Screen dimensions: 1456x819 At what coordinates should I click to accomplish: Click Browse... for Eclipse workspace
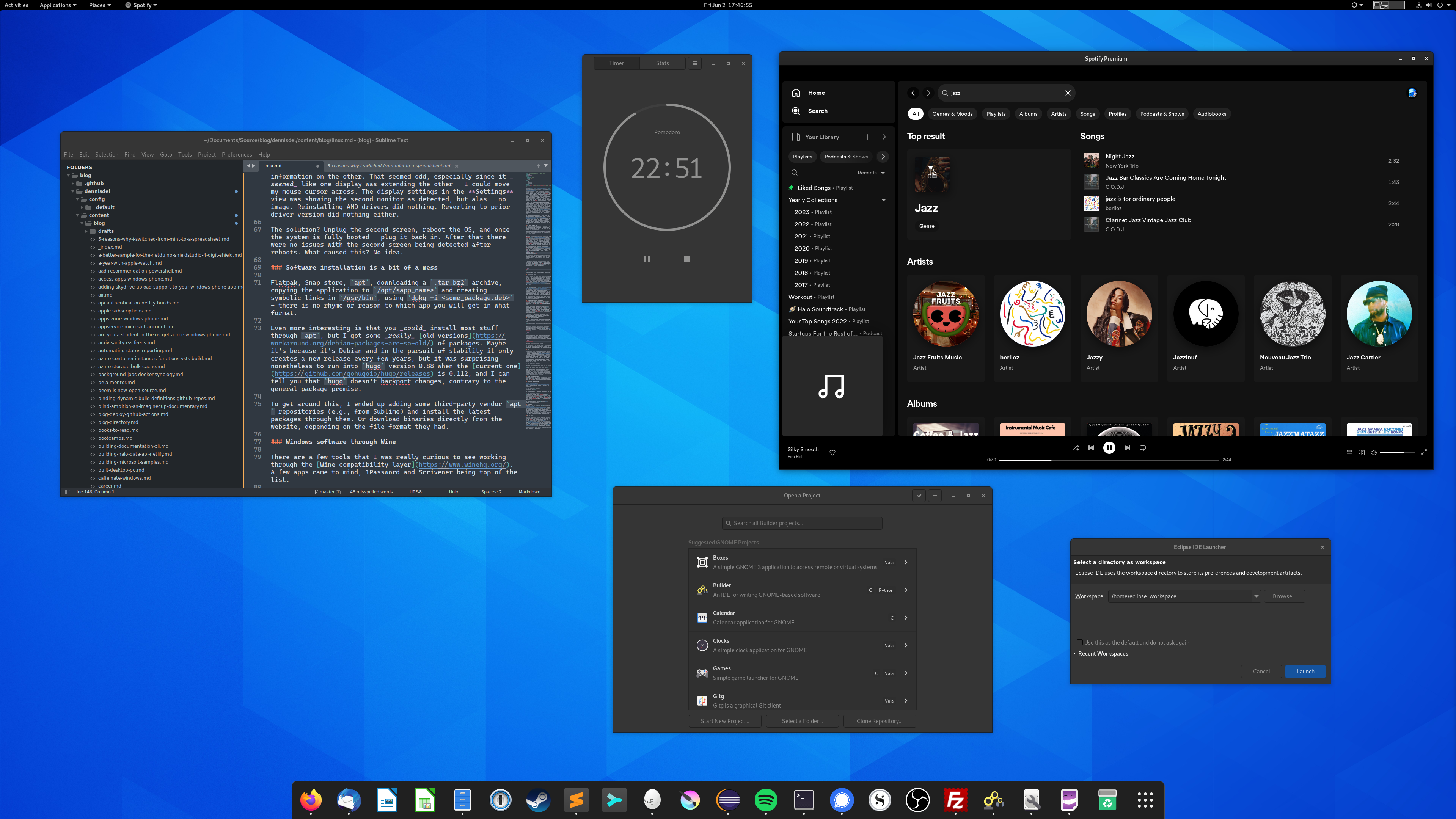pyautogui.click(x=1284, y=596)
